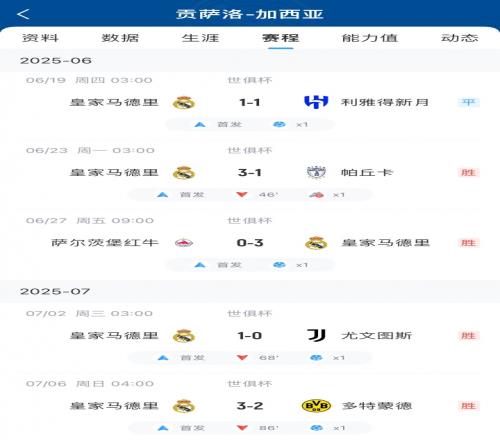Screen dimensions: 500x440
Task: Click the BVB 多特蒙德 logo
Action: point(316,406)
